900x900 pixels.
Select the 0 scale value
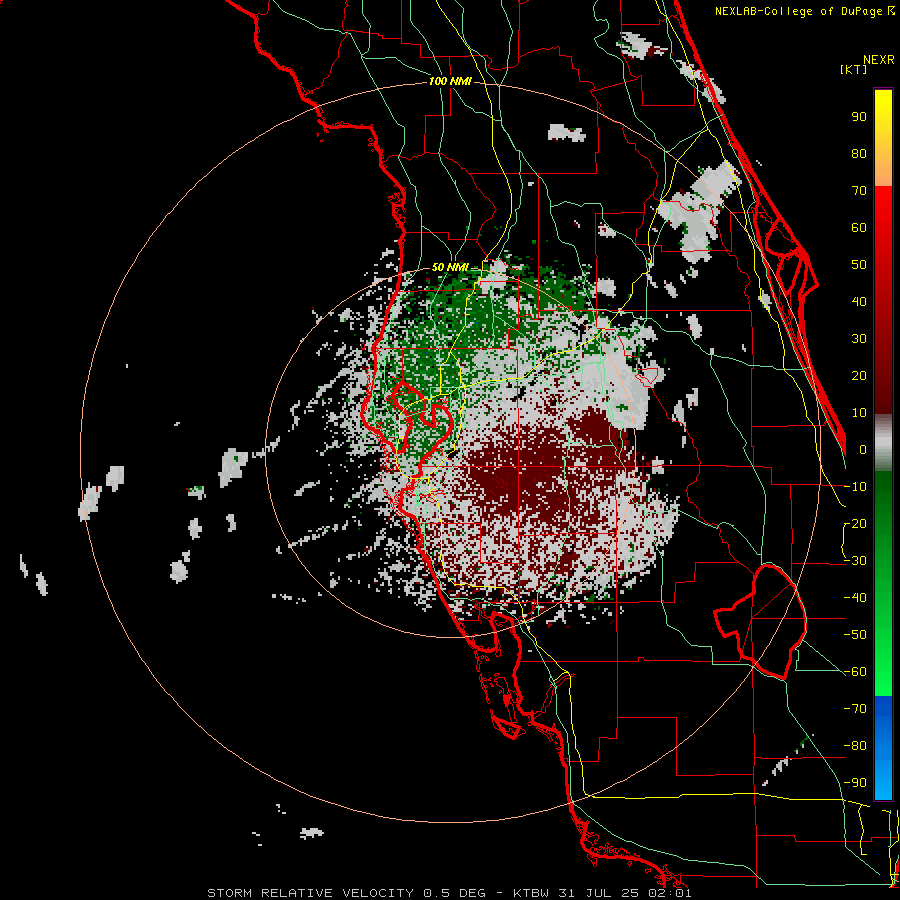(863, 450)
